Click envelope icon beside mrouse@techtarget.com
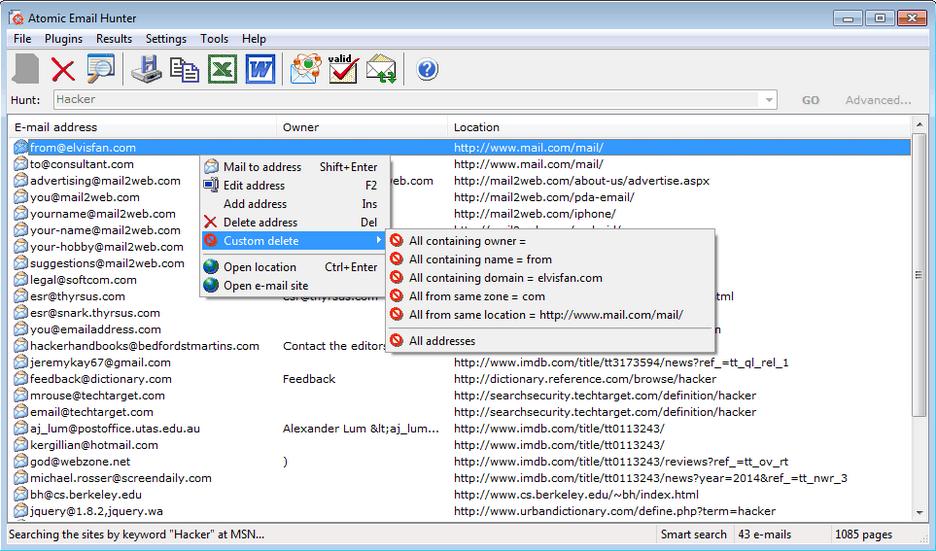936x551 pixels. [x=21, y=395]
